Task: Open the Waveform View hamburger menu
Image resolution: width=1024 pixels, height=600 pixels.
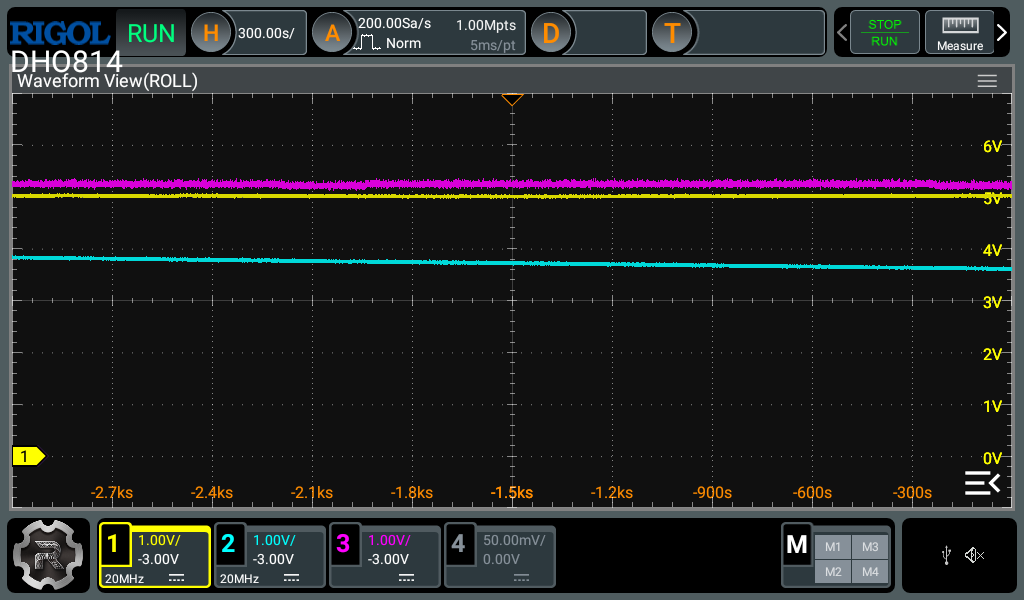Action: tap(987, 81)
